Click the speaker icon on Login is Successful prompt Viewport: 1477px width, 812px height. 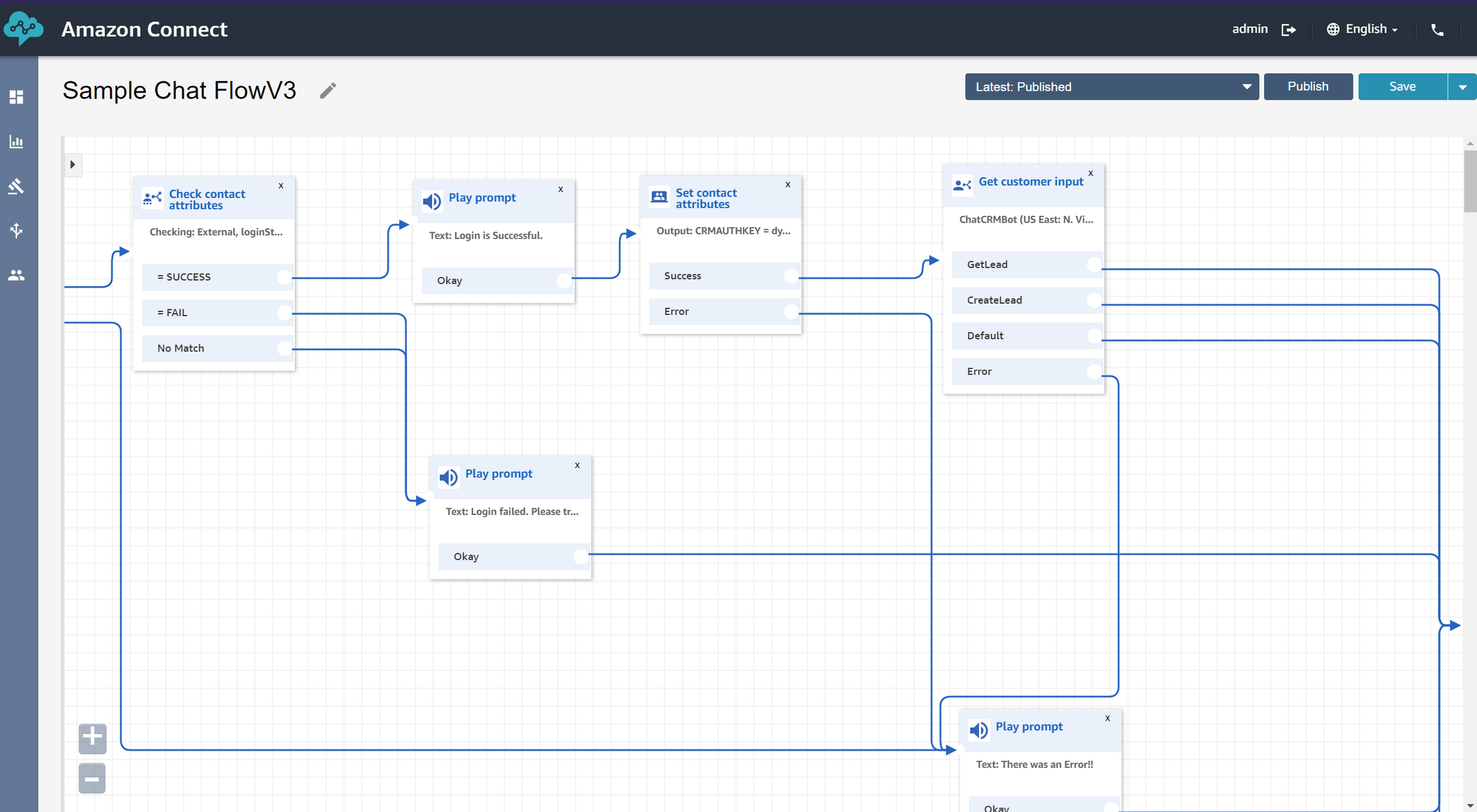tap(432, 201)
